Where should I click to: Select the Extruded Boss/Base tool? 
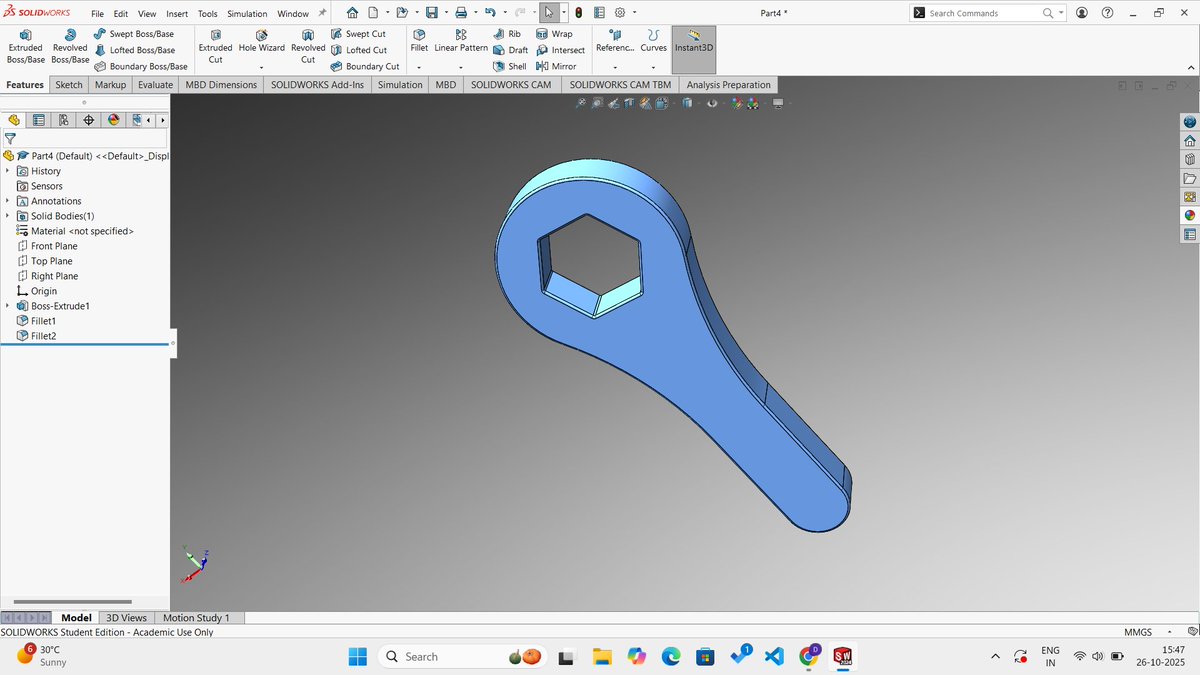pyautogui.click(x=26, y=46)
